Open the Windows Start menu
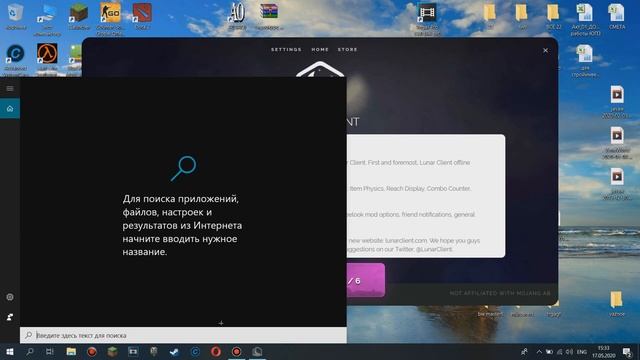Image resolution: width=640 pixels, height=360 pixels. point(10,351)
